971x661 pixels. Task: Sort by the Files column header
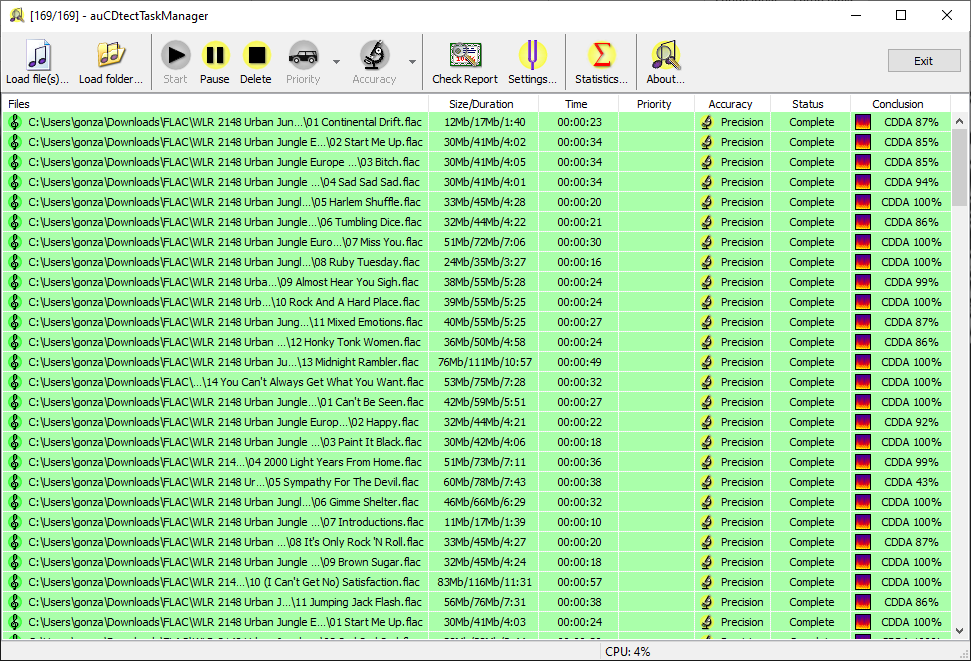click(215, 103)
